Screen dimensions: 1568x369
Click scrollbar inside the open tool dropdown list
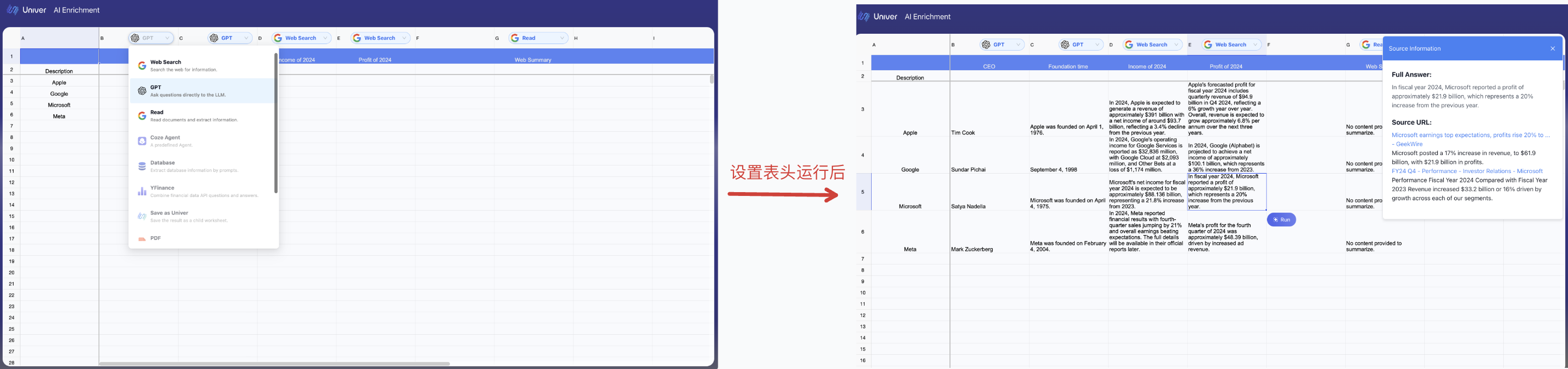[x=275, y=123]
